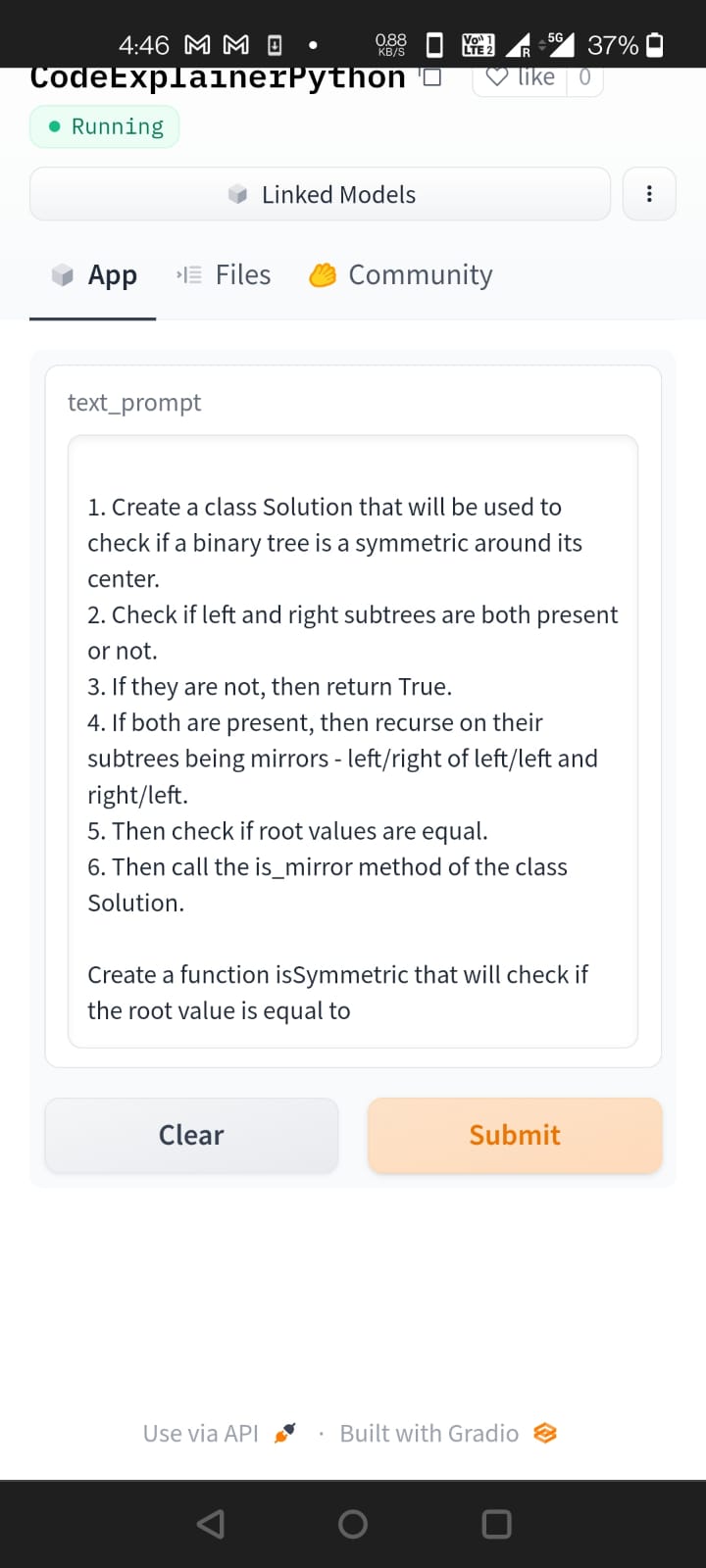
Task: Tap the Android home circle button
Action: (x=353, y=1524)
